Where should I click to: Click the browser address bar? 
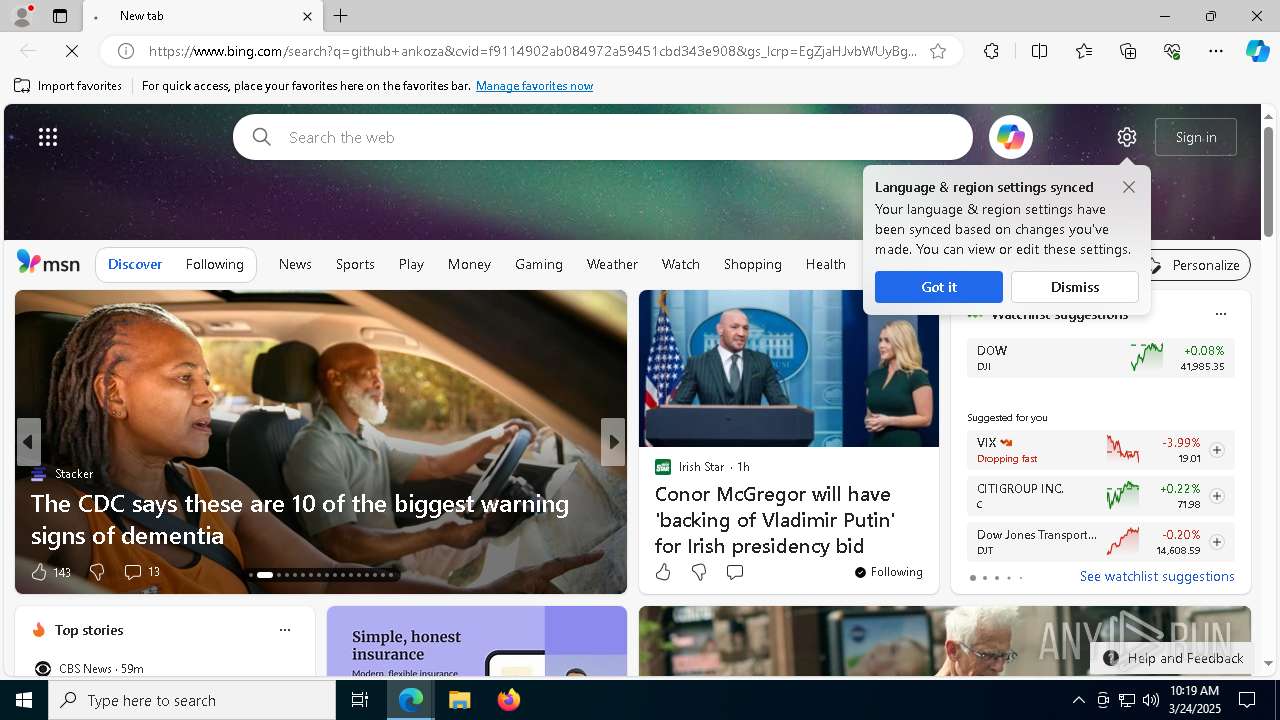[x=531, y=51]
